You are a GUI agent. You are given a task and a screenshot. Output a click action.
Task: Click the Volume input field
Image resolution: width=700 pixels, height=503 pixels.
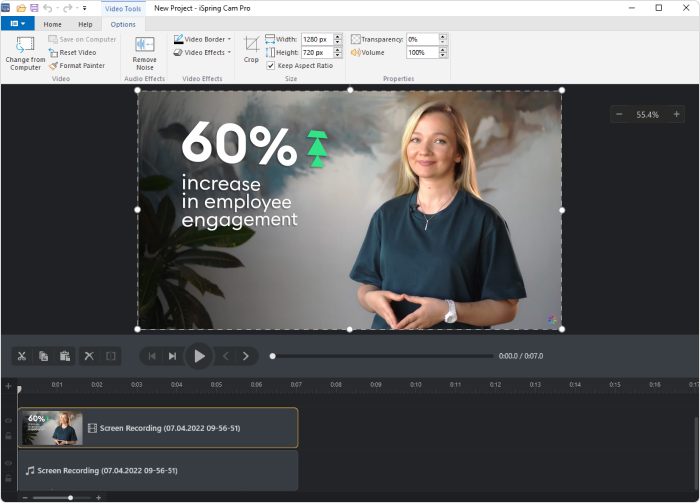tap(422, 53)
